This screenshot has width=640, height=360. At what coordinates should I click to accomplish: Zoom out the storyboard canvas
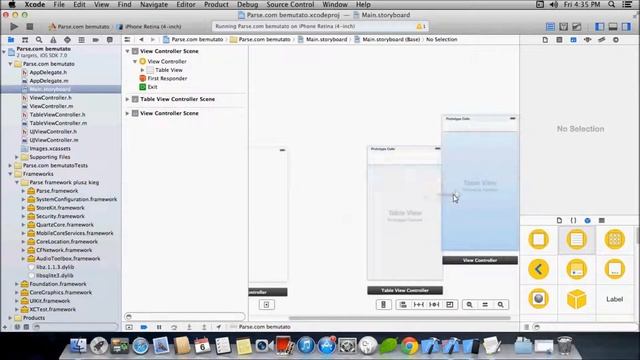tap(469, 304)
